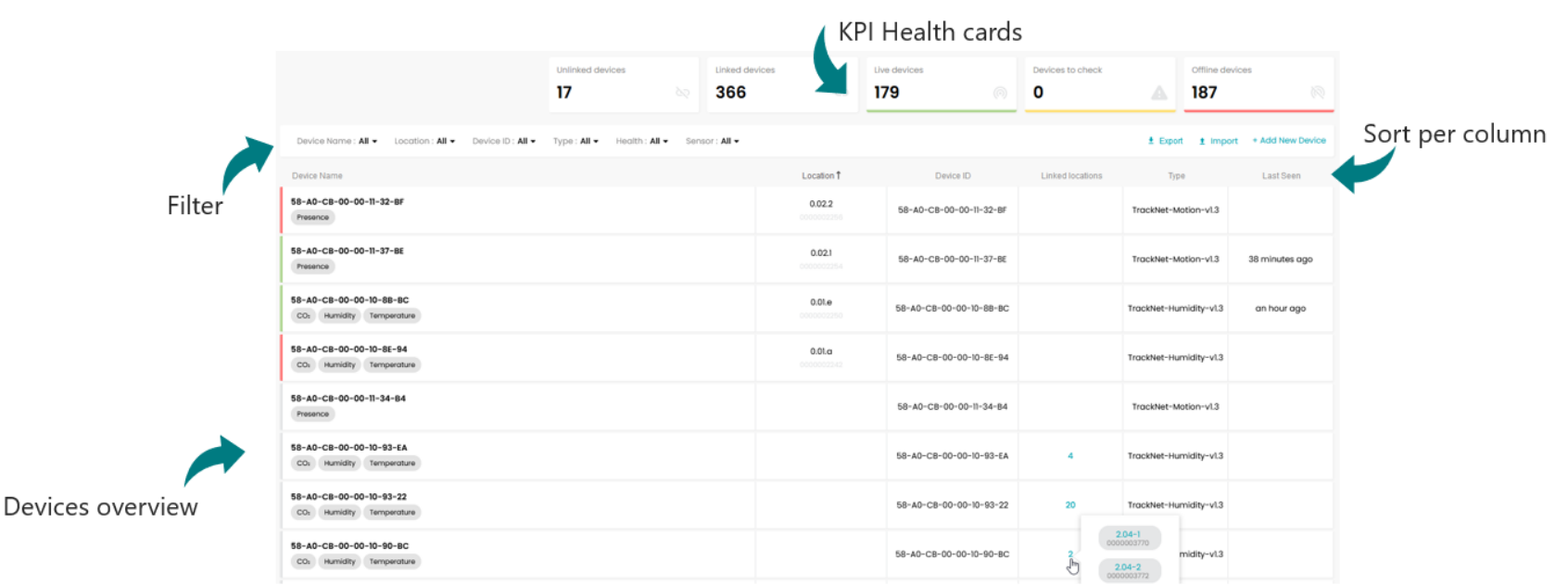Open device row 58-A0-CB-00-00-11-32-BF
The width and height of the screenshot is (1568, 586).
click(806, 210)
